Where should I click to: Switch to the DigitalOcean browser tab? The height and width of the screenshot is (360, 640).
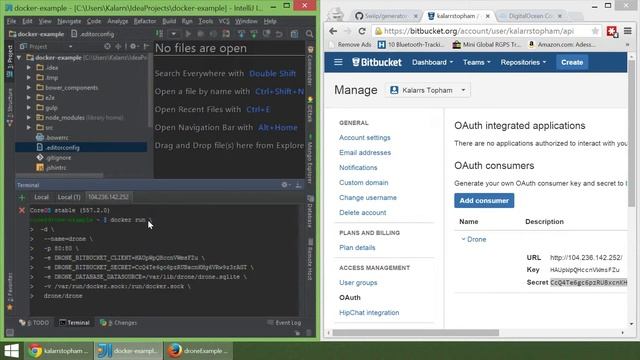pyautogui.click(x=530, y=16)
